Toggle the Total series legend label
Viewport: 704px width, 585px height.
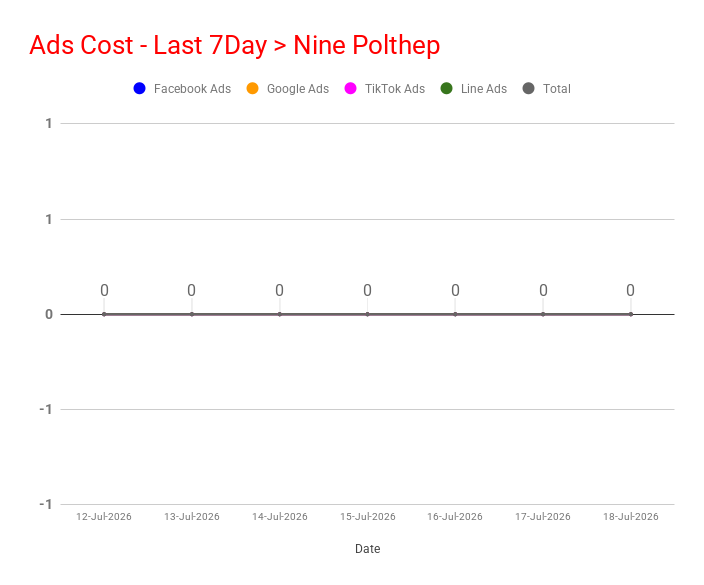pyautogui.click(x=557, y=89)
